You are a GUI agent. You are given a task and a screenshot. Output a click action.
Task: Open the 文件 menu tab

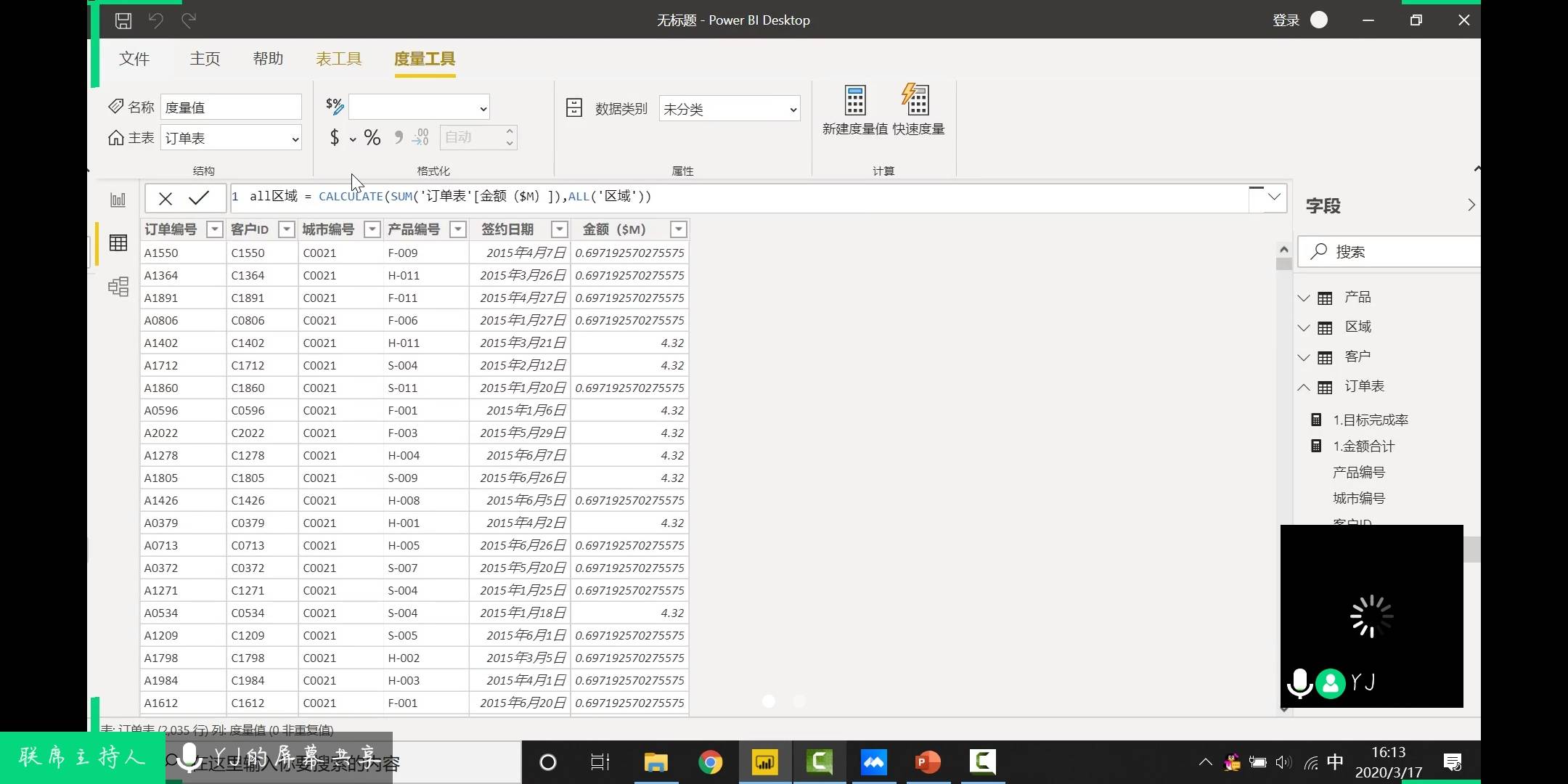pos(134,59)
